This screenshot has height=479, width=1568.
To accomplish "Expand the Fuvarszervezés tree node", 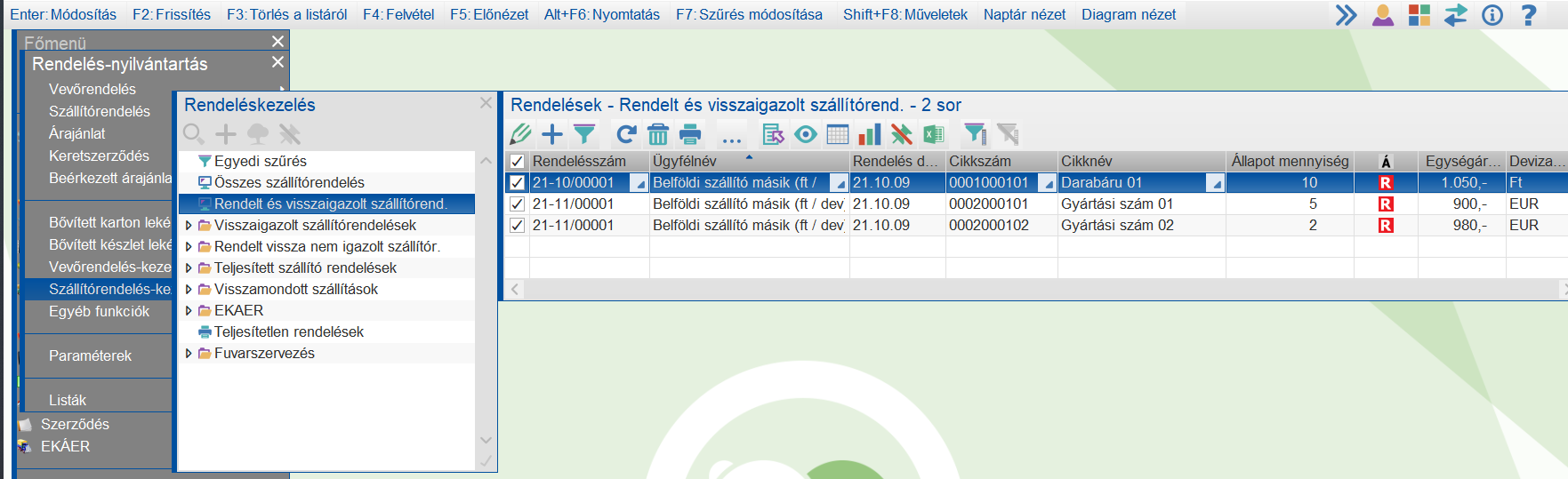I will point(189,354).
